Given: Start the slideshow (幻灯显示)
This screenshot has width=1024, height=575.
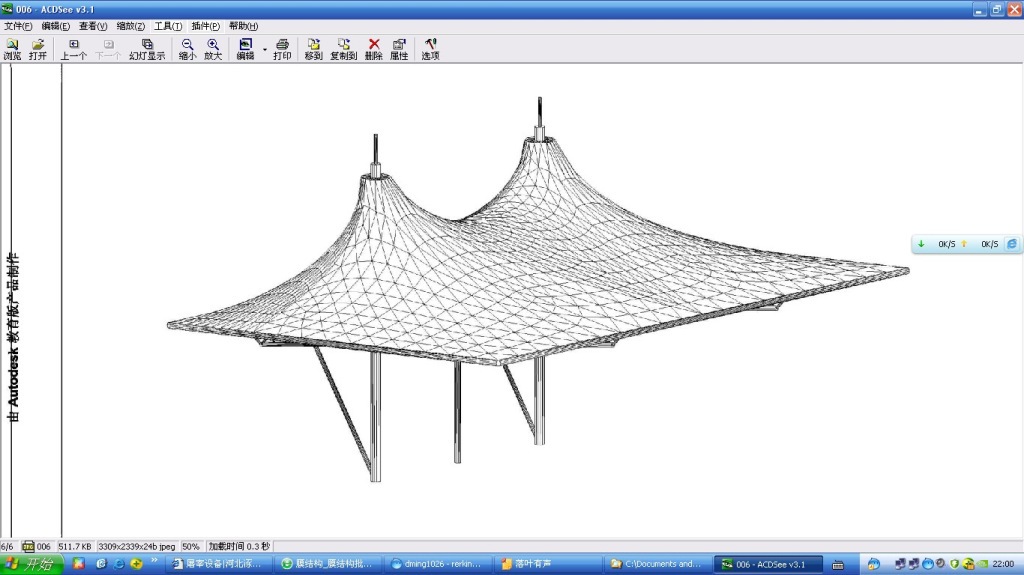Looking at the screenshot, I should pos(147,49).
